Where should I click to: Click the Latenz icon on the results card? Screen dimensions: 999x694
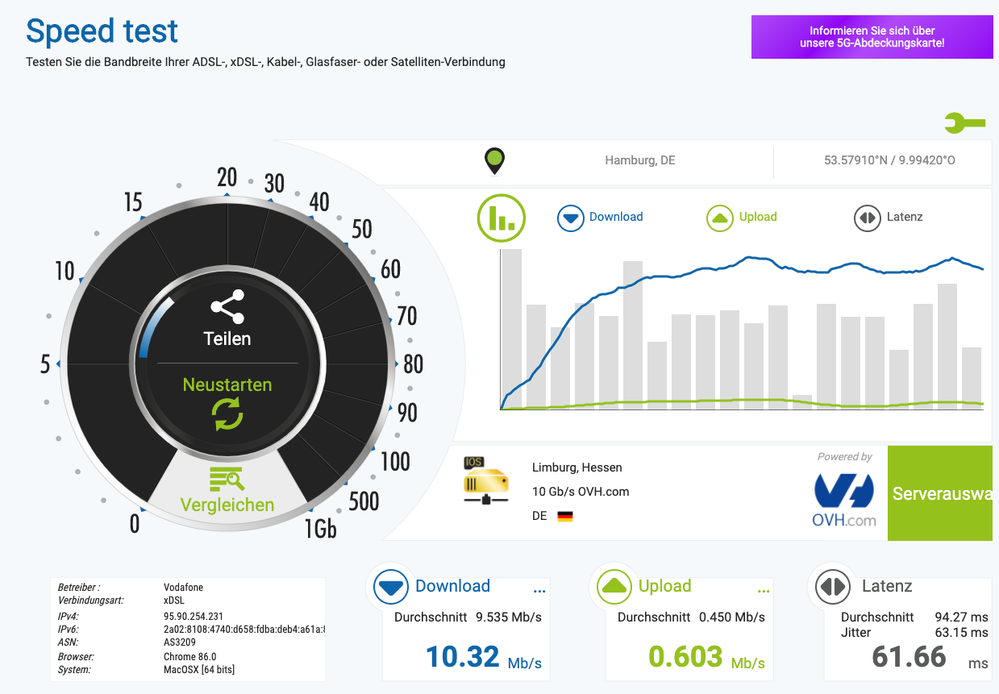tap(832, 588)
